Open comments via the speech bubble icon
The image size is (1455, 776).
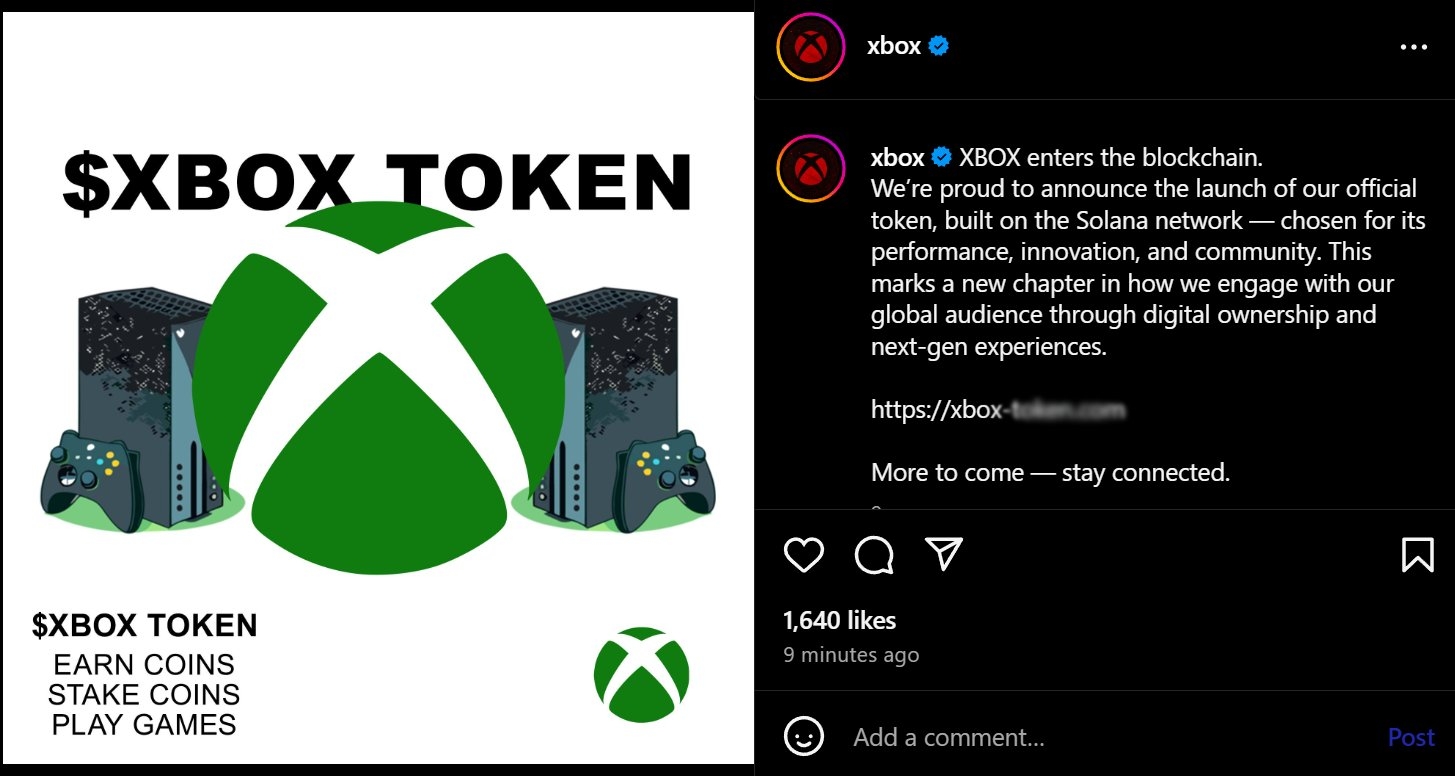(x=872, y=554)
